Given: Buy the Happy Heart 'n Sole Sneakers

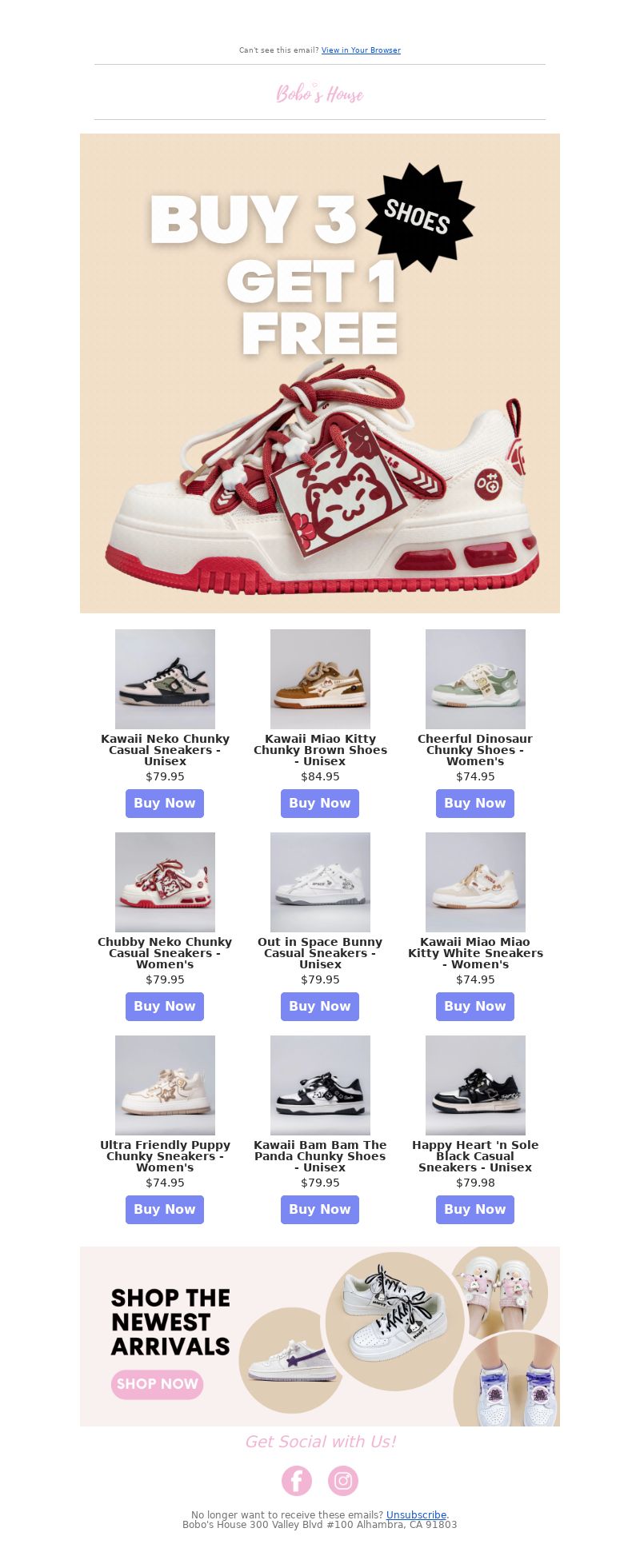Looking at the screenshot, I should pyautogui.click(x=475, y=1209).
